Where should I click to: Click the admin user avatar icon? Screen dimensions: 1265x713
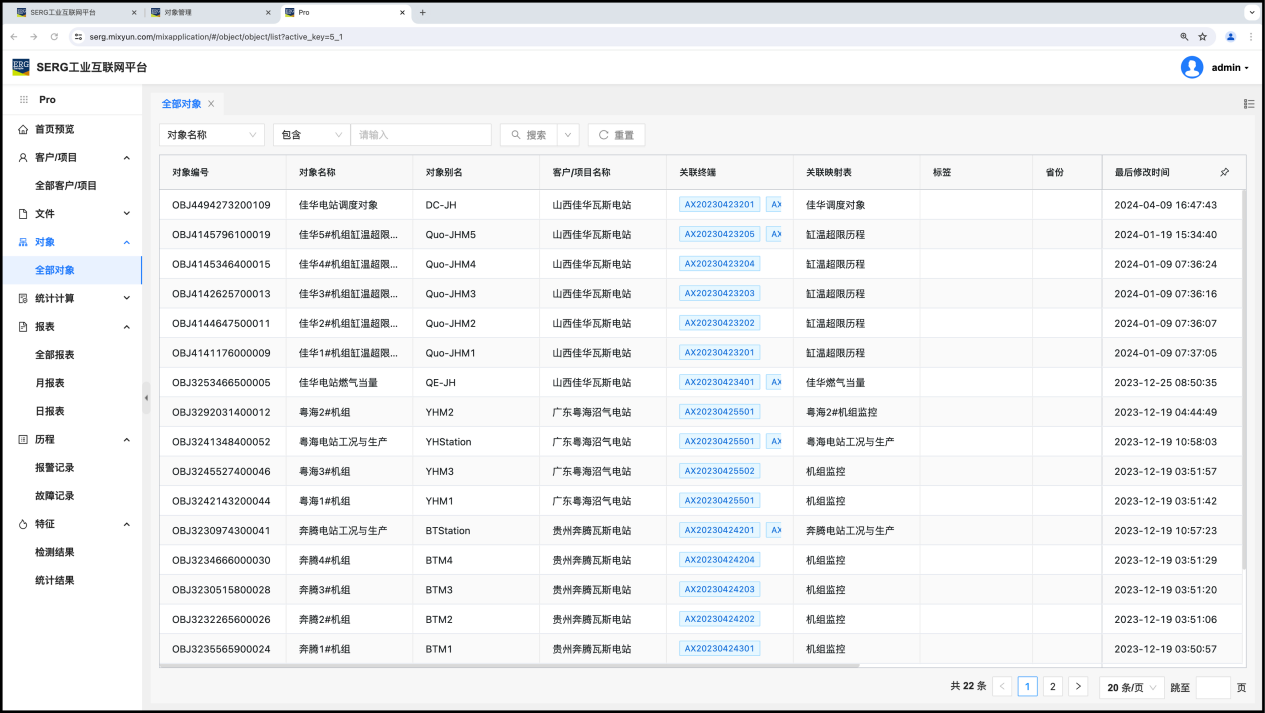click(x=1191, y=67)
